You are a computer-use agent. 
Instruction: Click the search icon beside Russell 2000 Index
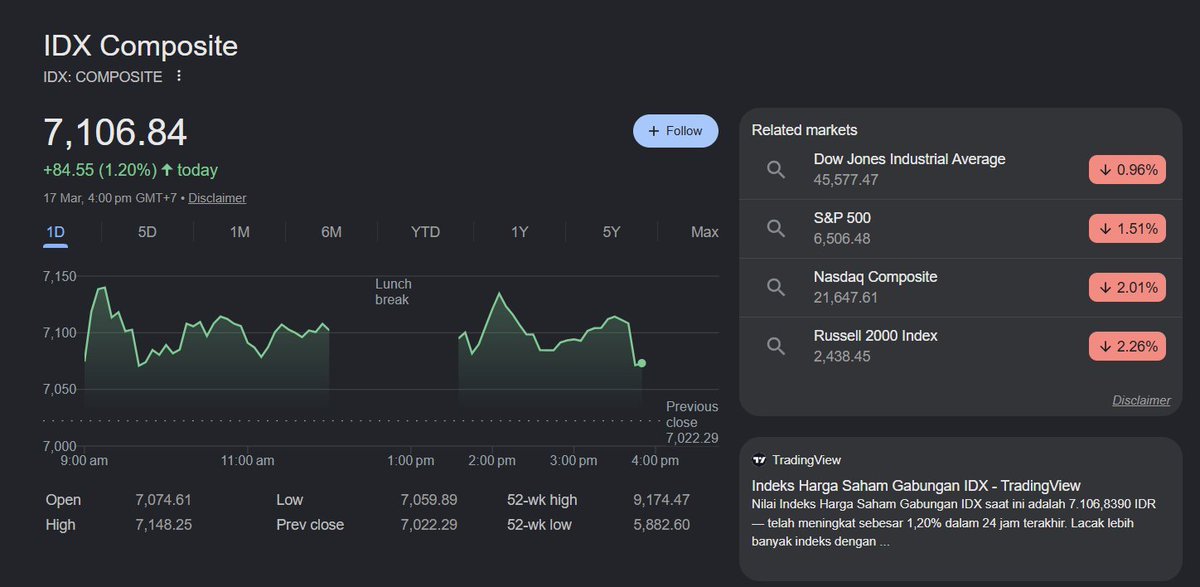(x=776, y=346)
